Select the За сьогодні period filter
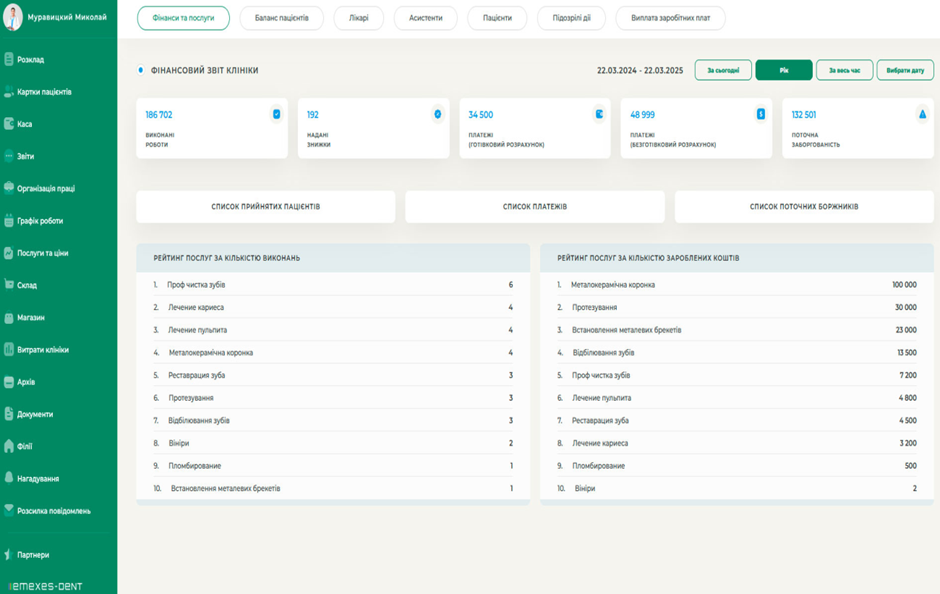Viewport: 940px width, 594px height. click(x=723, y=71)
